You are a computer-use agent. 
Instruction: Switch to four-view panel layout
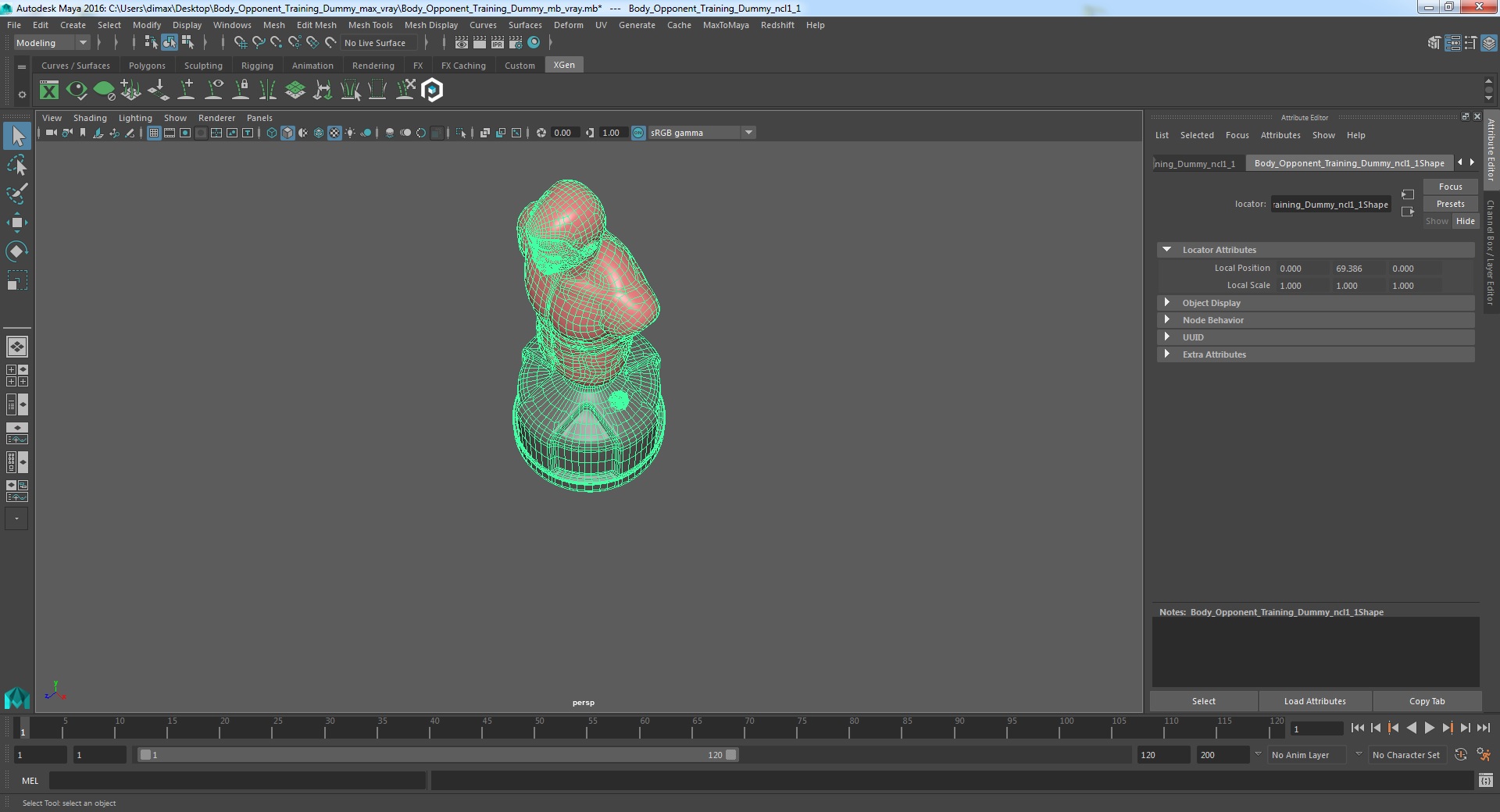(17, 376)
